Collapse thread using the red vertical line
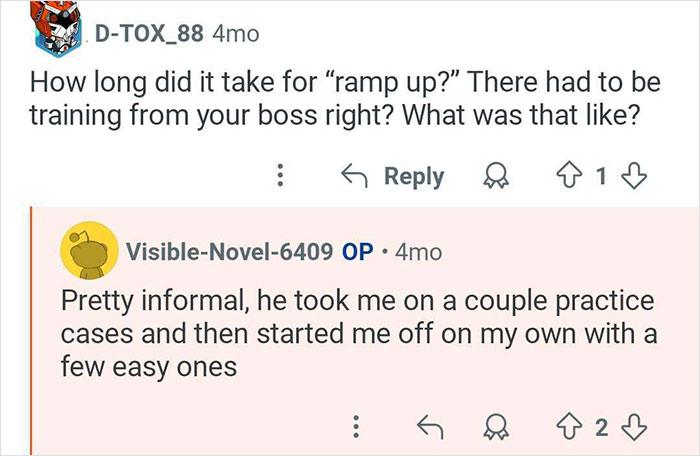Viewport: 700px width, 456px height. (34, 320)
